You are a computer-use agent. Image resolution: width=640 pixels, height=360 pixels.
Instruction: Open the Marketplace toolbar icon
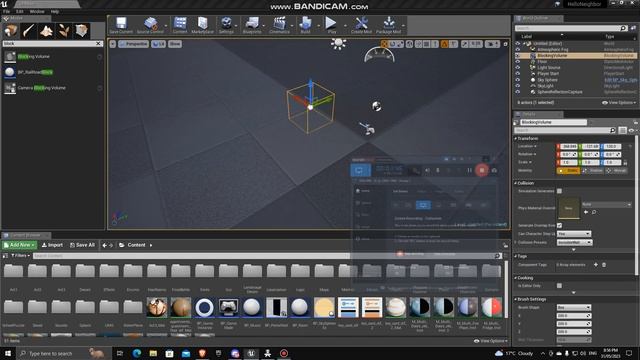click(202, 25)
